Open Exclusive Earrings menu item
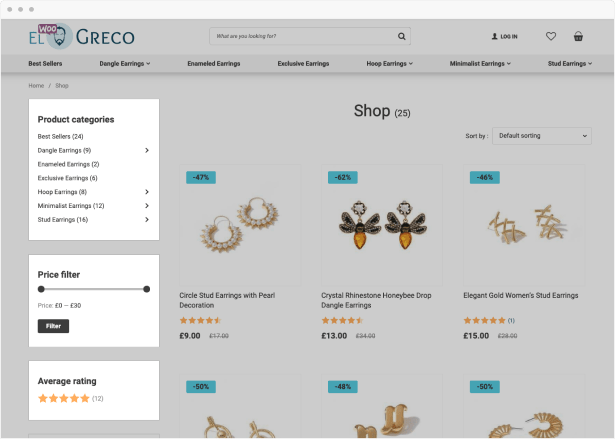This screenshot has height=439, width=615. tap(303, 63)
